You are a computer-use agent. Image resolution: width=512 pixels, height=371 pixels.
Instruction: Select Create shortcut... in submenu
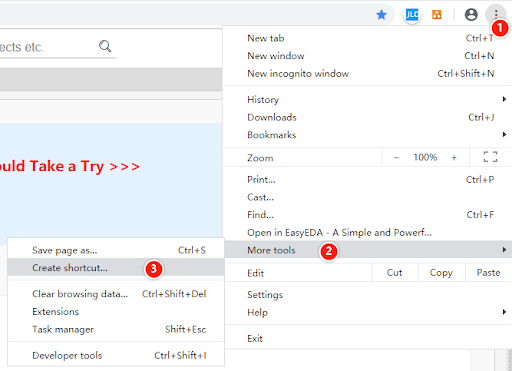pyautogui.click(x=116, y=268)
